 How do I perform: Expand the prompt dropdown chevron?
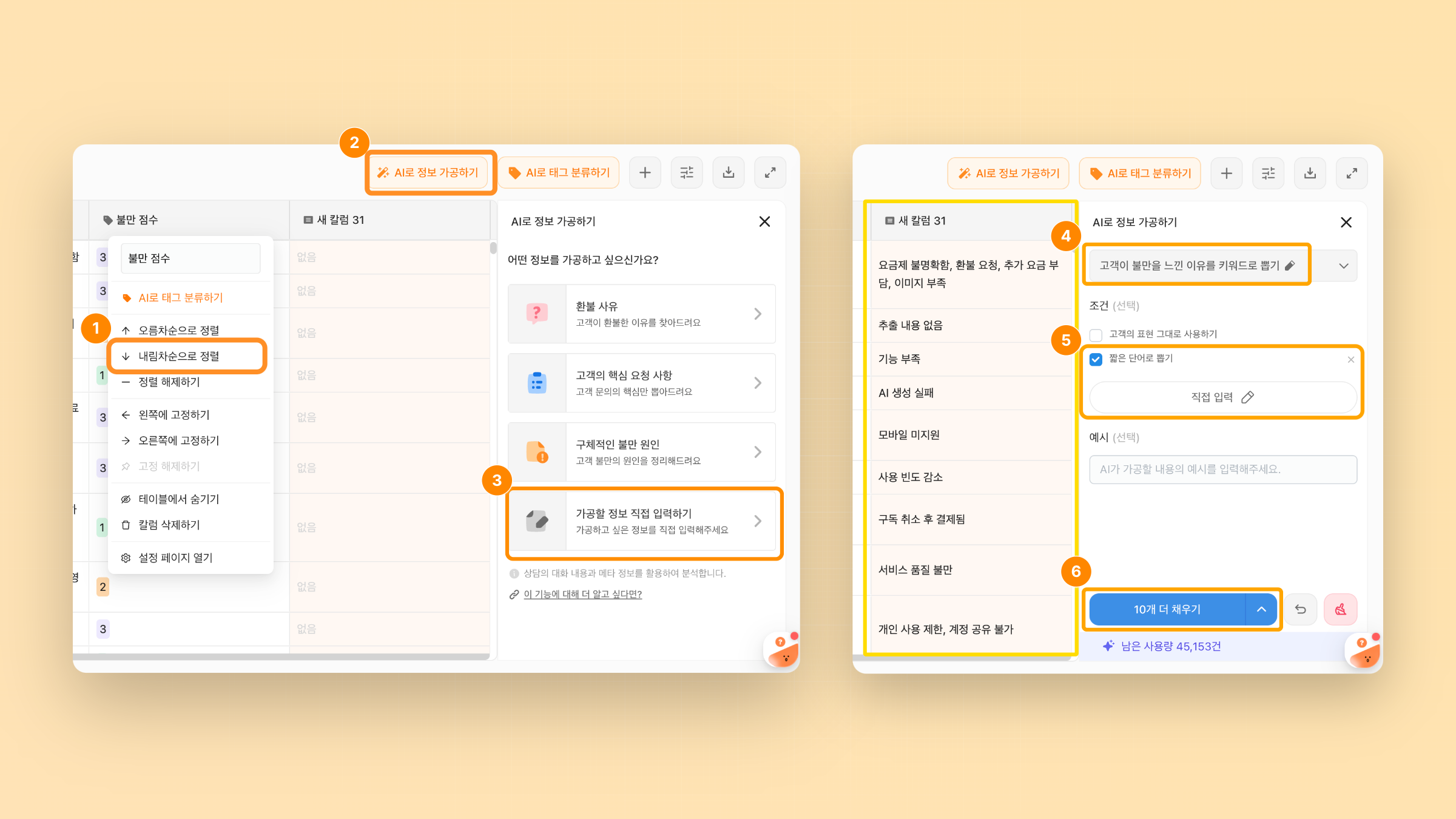(x=1343, y=266)
